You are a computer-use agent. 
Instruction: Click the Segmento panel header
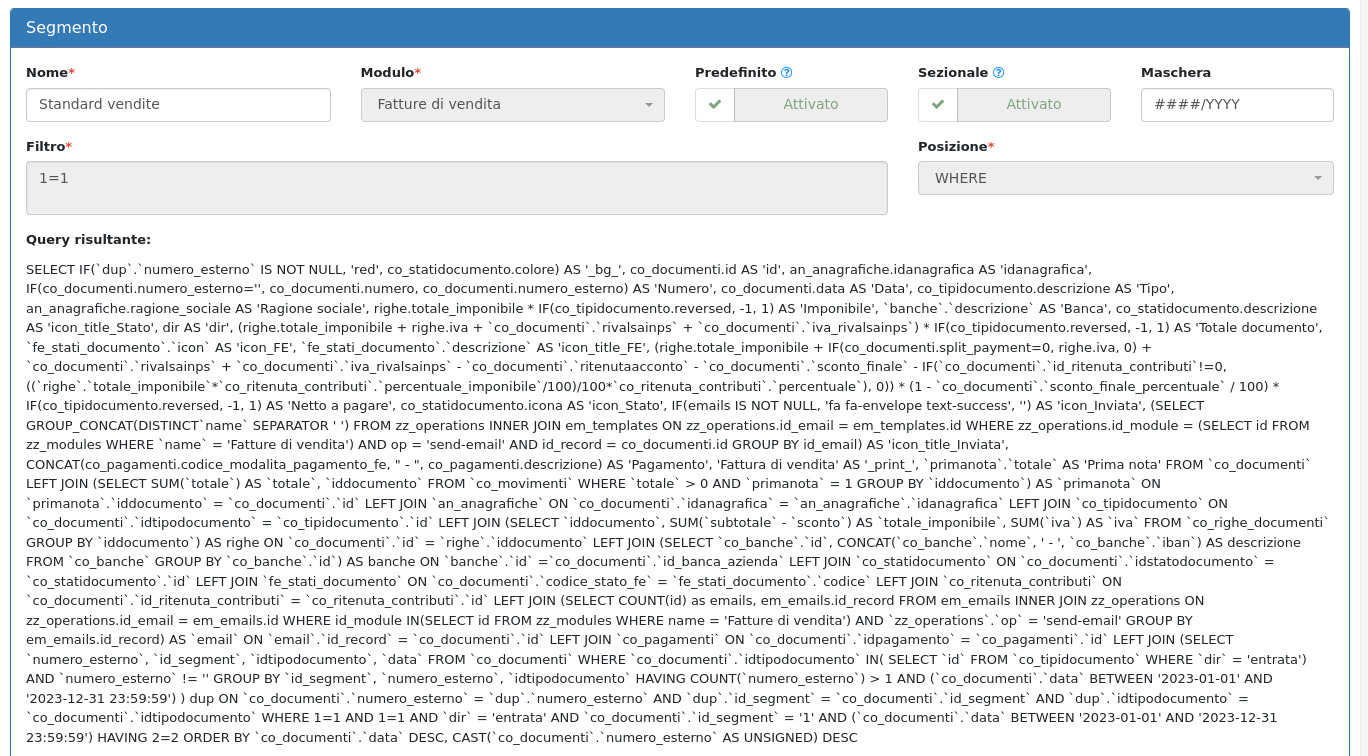[x=680, y=28]
